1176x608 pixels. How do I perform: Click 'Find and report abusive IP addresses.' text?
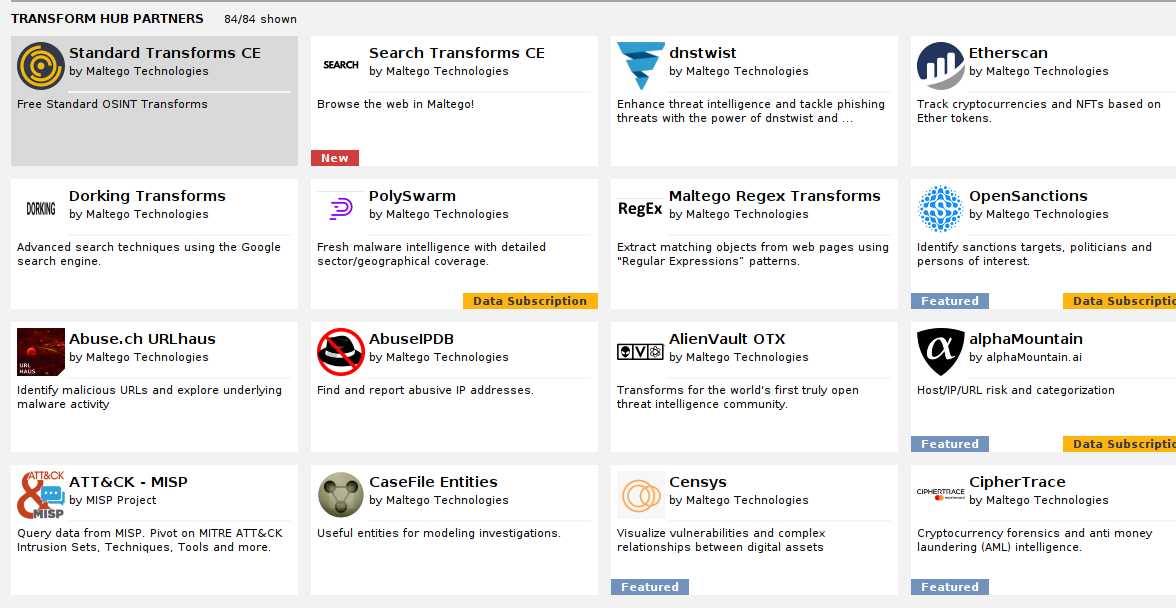tap(425, 390)
